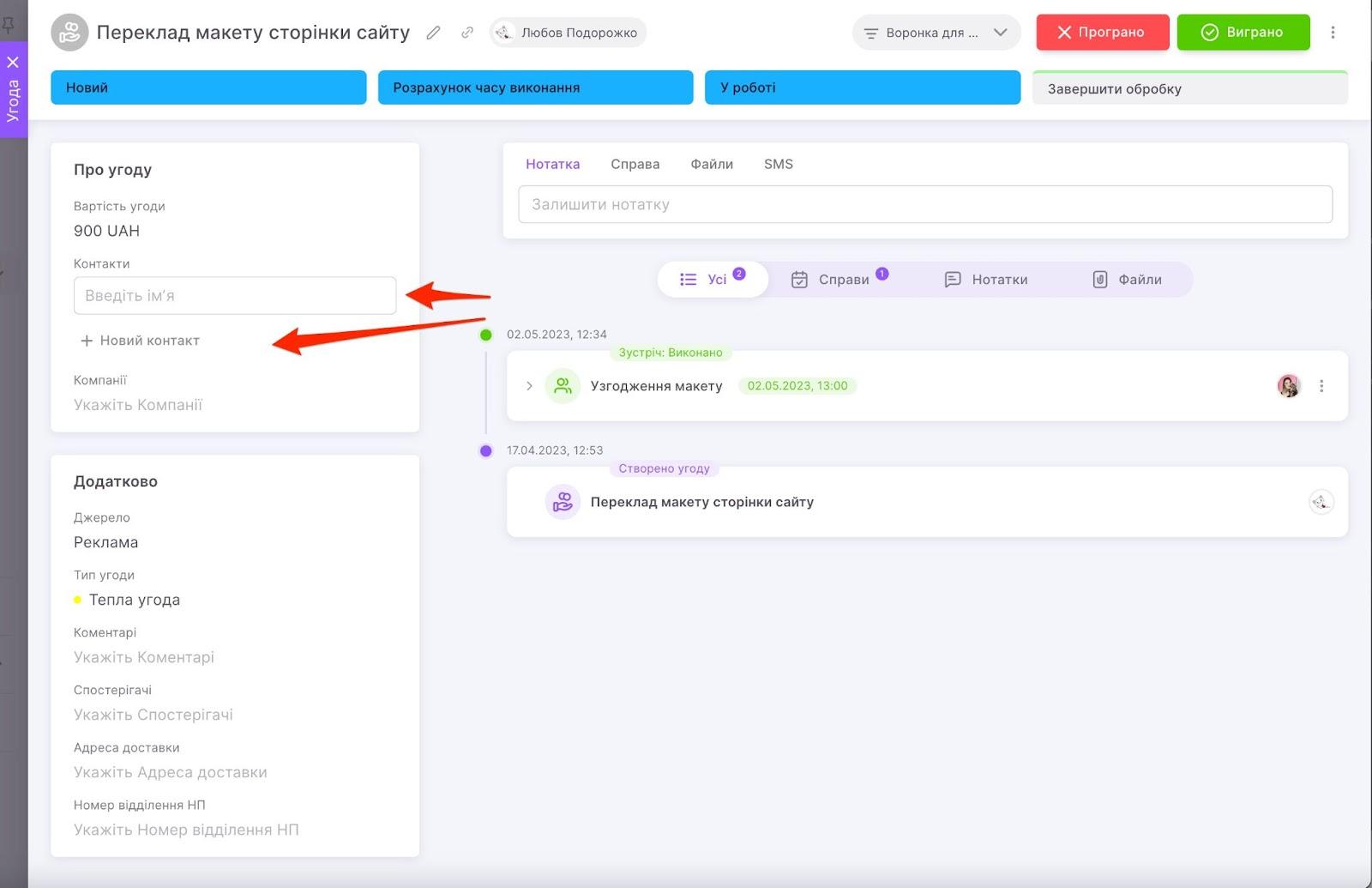Open the Воронка для funnel dropdown

click(936, 33)
